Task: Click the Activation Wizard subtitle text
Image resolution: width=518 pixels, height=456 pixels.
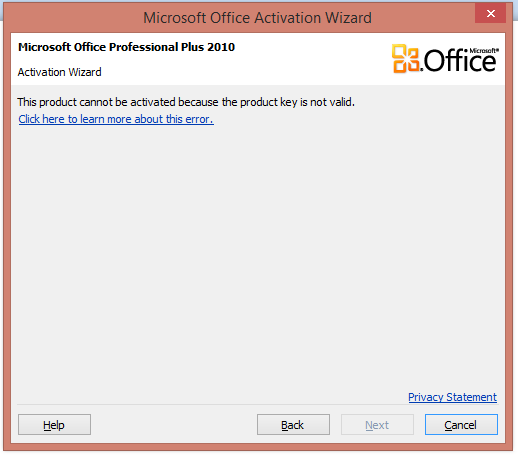Action: pos(59,72)
